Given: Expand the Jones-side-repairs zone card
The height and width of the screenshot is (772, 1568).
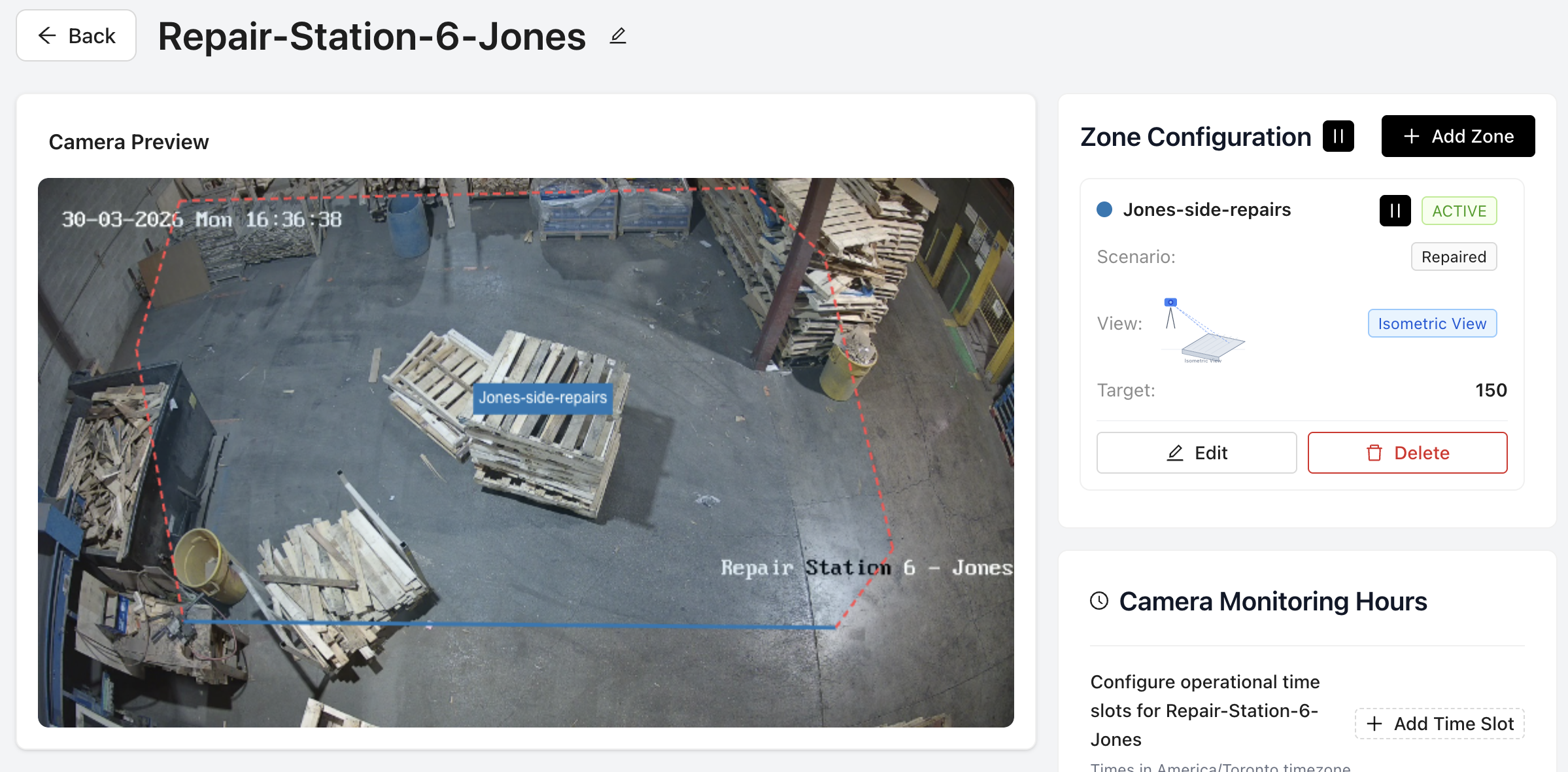Looking at the screenshot, I should [x=1207, y=209].
